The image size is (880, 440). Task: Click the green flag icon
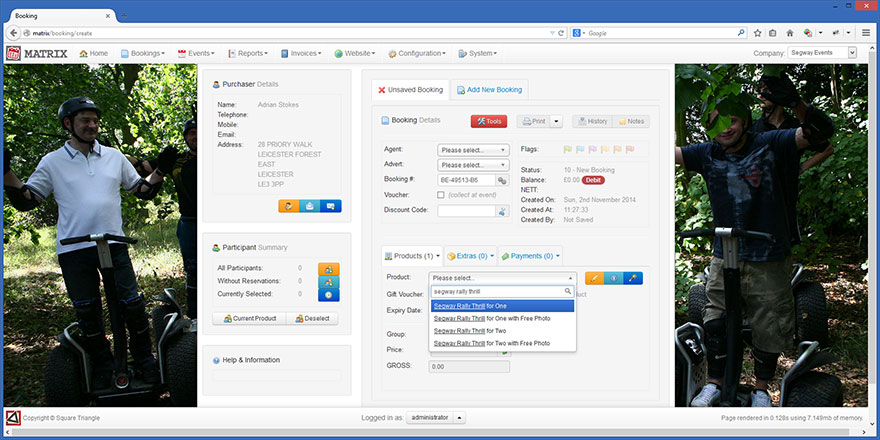(x=567, y=149)
